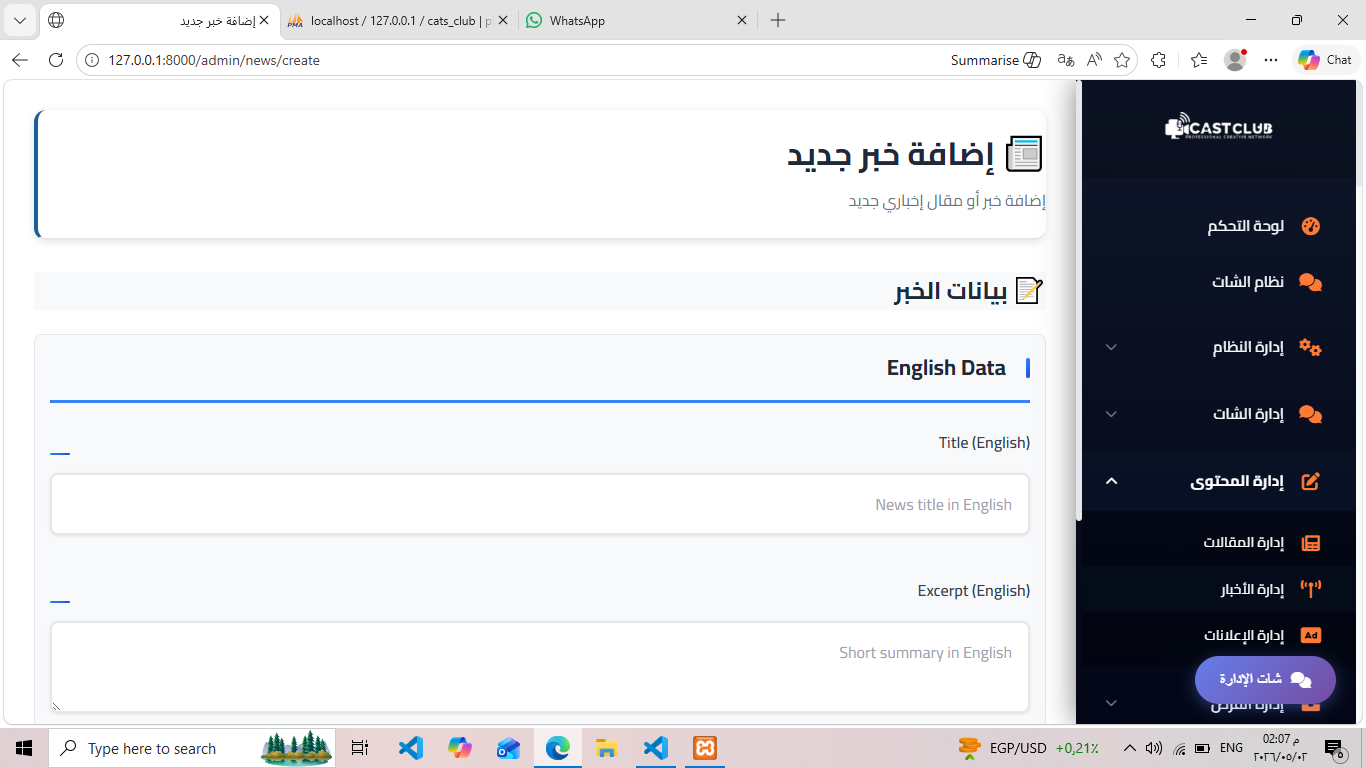Click the Windows search box
This screenshot has height=768, width=1366.
(192, 748)
